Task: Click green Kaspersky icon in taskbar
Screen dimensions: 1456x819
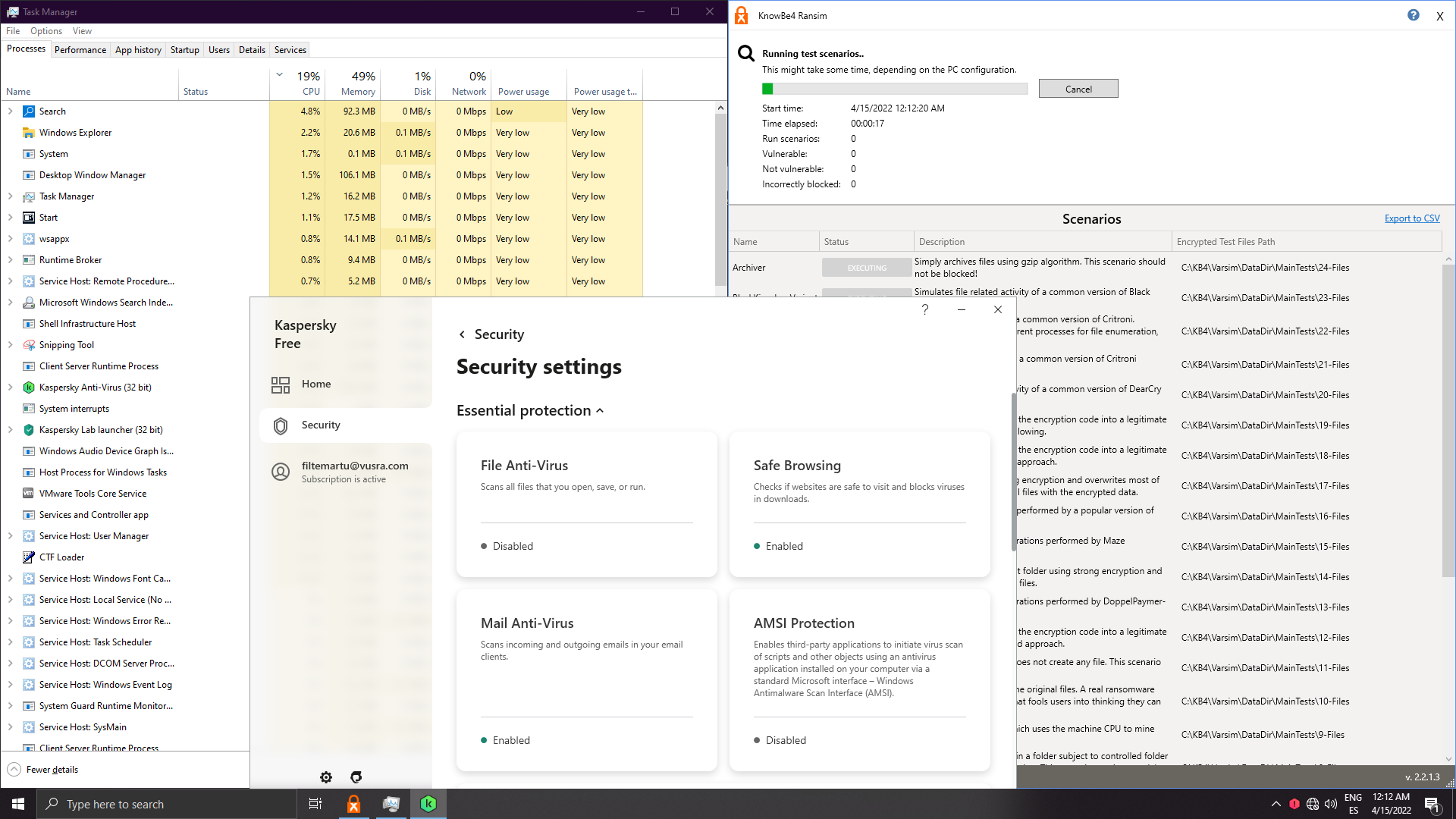Action: tap(428, 804)
